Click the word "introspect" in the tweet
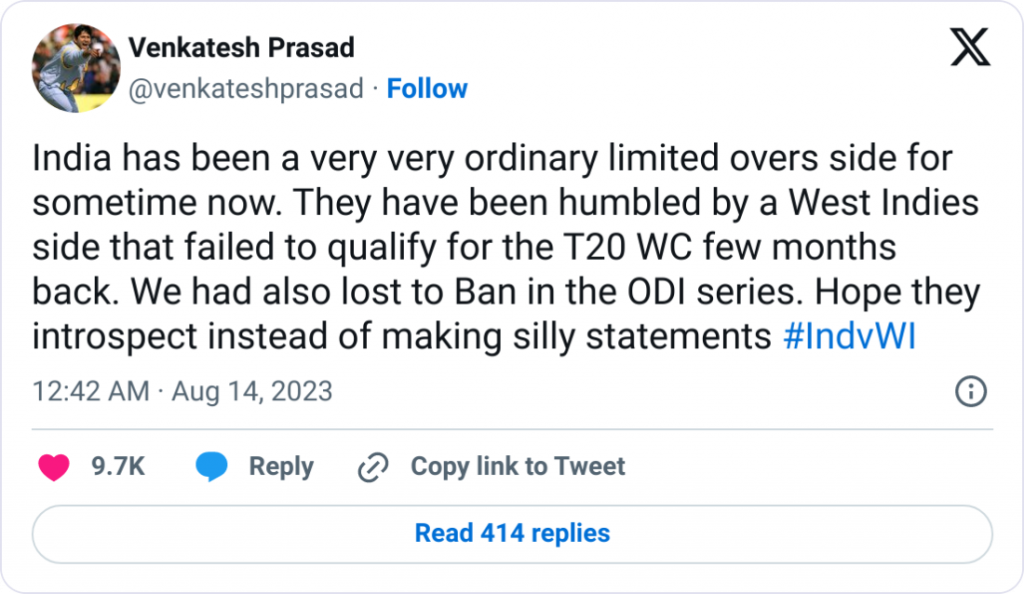The image size is (1024, 594). pos(114,337)
